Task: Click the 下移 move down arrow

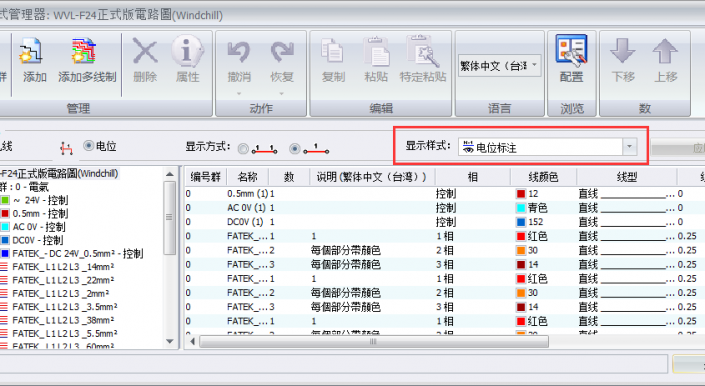Action: pos(623,50)
